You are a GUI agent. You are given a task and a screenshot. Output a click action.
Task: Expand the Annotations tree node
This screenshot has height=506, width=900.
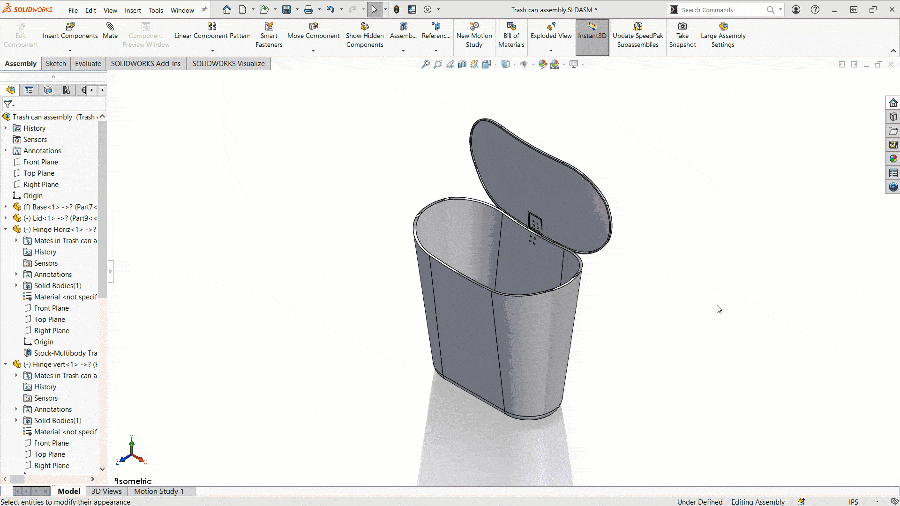(6, 151)
